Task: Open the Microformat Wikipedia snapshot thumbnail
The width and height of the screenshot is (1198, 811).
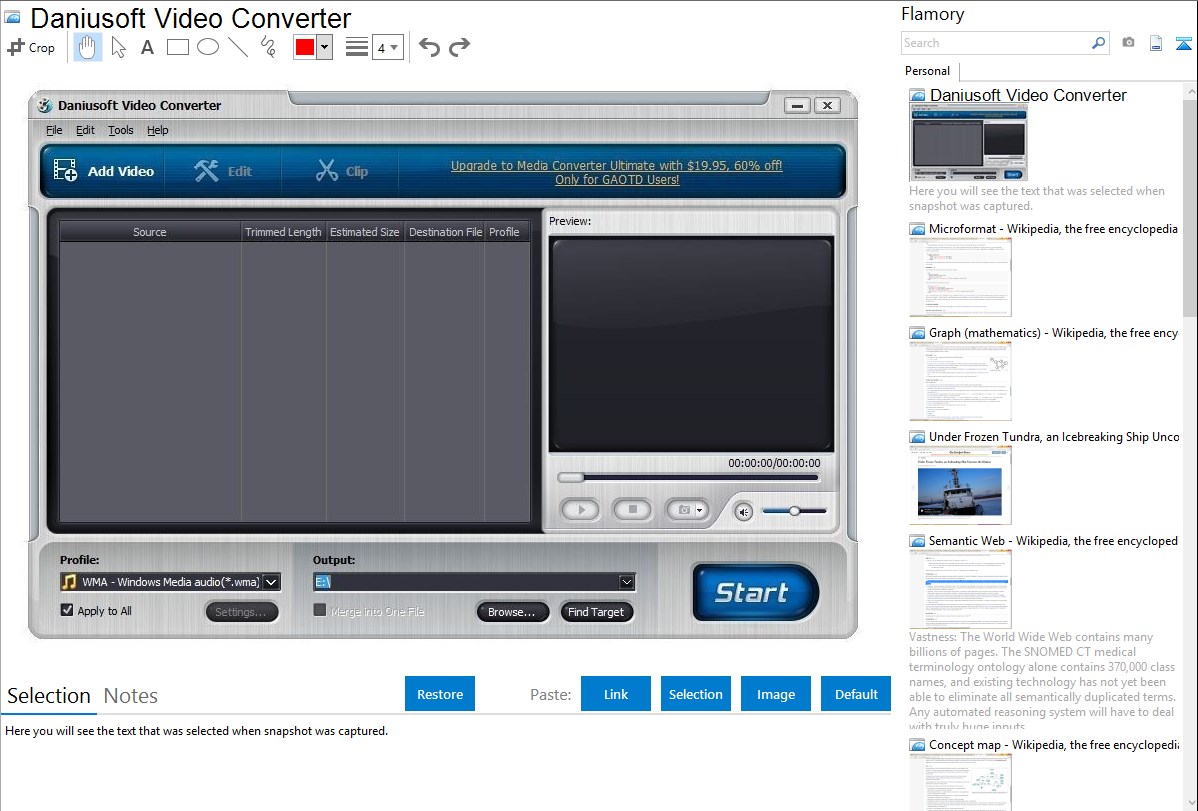Action: tap(960, 277)
